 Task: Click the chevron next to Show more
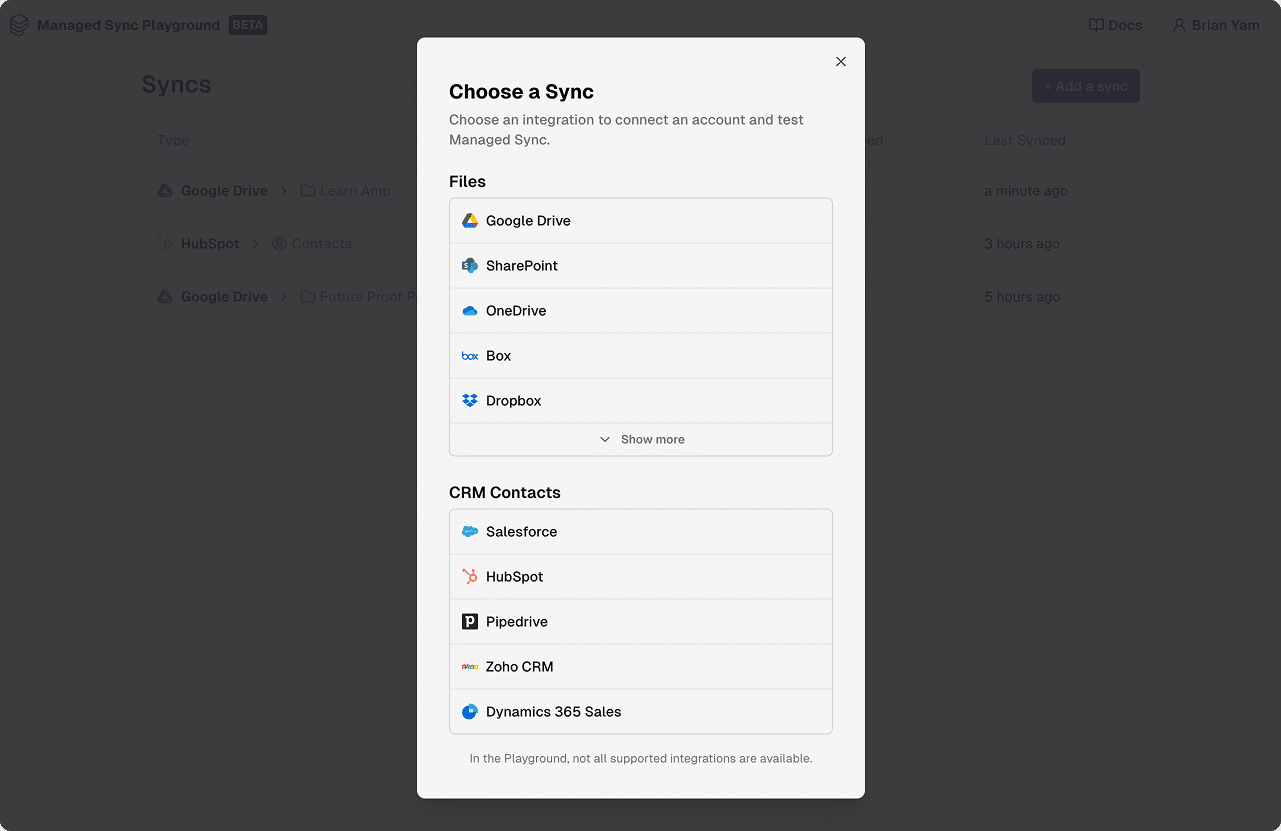[x=605, y=440]
